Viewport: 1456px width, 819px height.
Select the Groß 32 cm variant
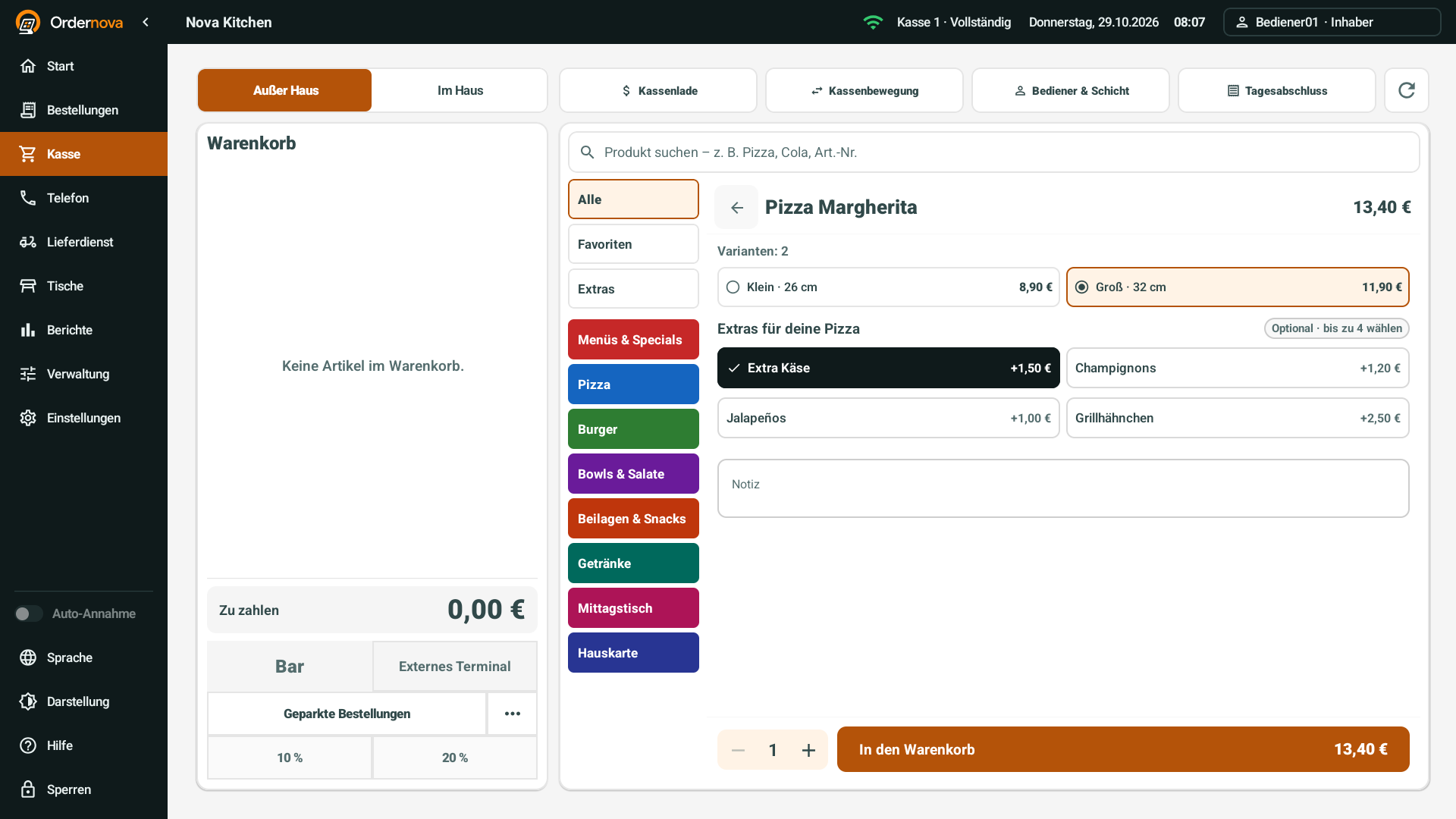tap(1238, 287)
